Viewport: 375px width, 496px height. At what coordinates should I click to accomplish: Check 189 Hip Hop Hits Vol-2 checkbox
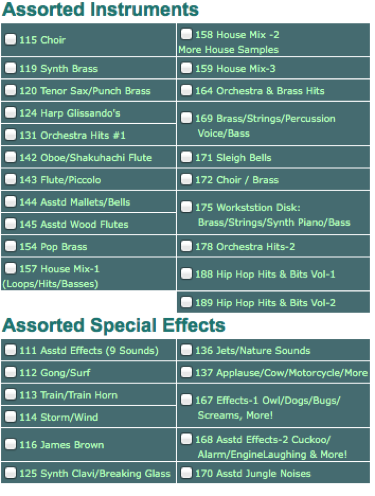pos(186,302)
